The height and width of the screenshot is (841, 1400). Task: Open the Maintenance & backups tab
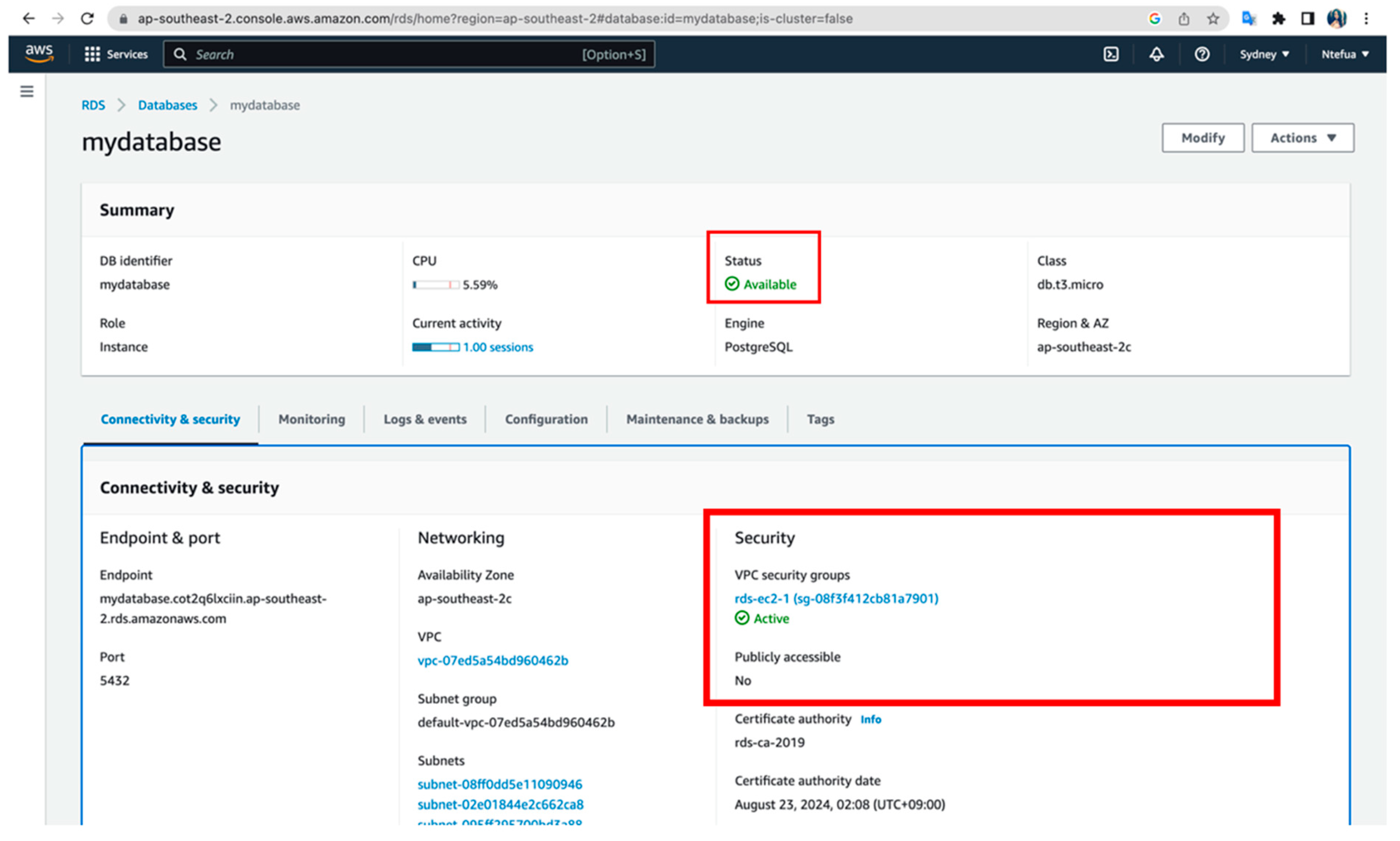(x=697, y=419)
